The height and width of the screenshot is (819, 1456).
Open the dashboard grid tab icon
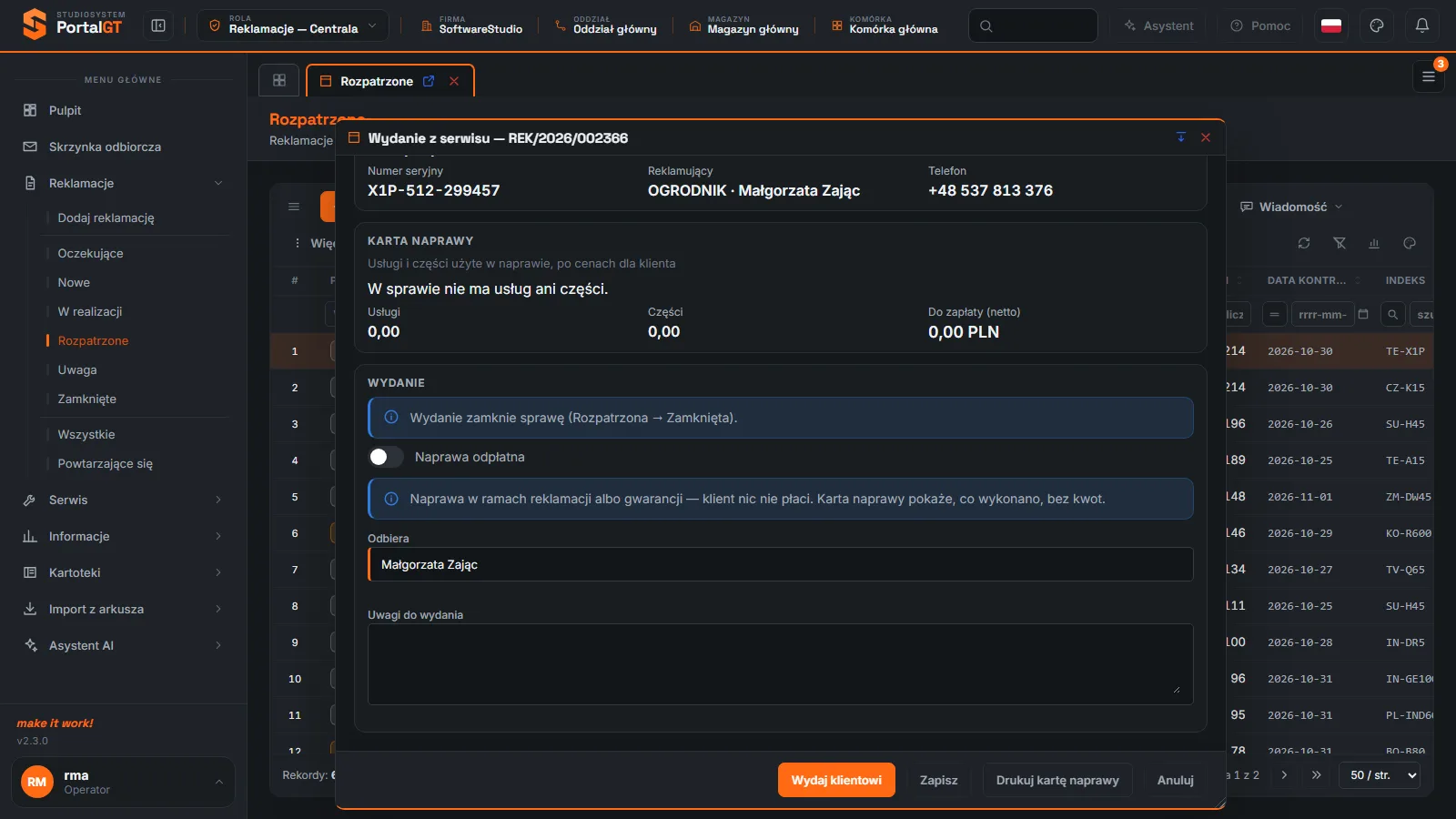279,80
